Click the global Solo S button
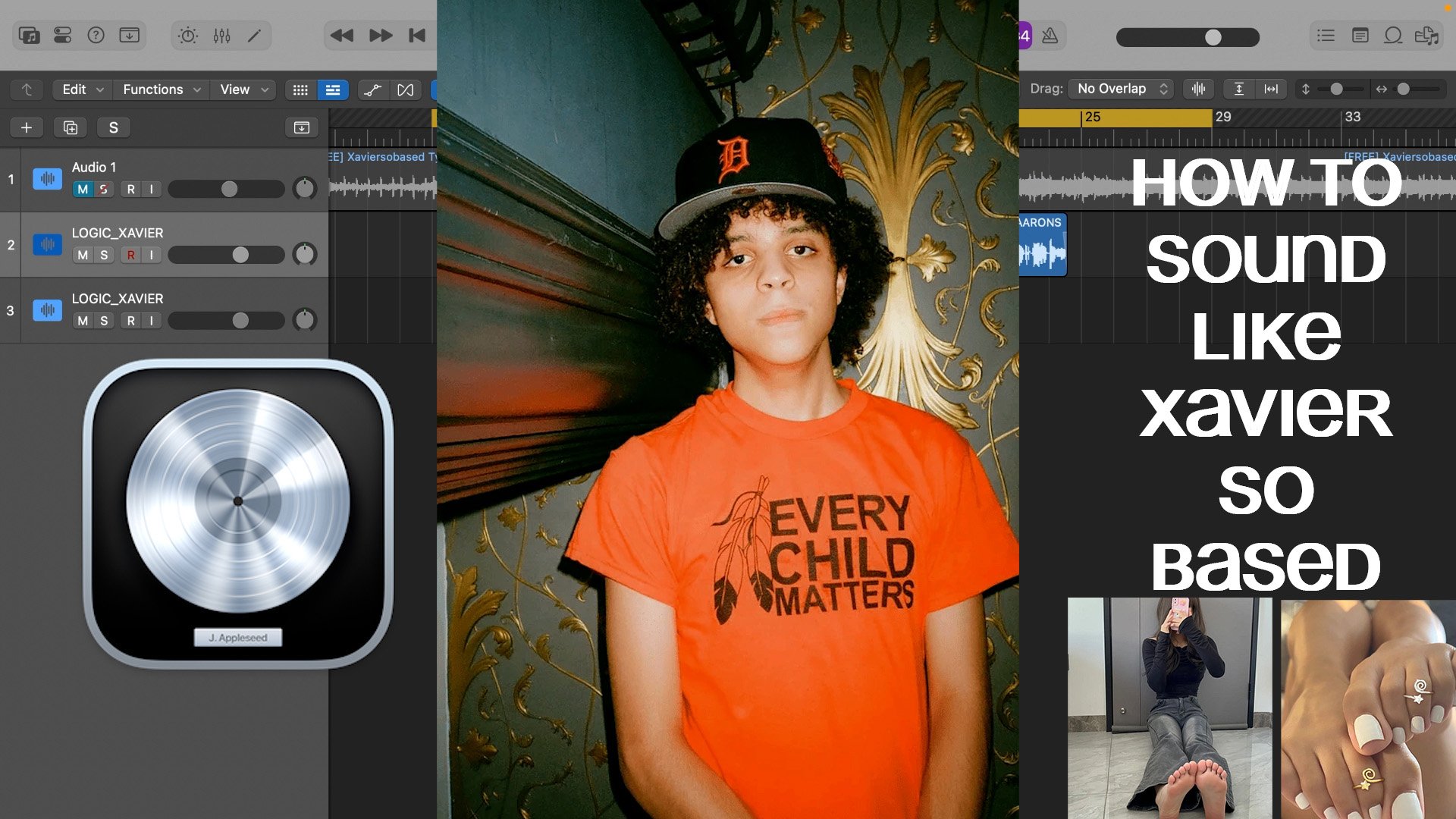1456x819 pixels. [114, 127]
